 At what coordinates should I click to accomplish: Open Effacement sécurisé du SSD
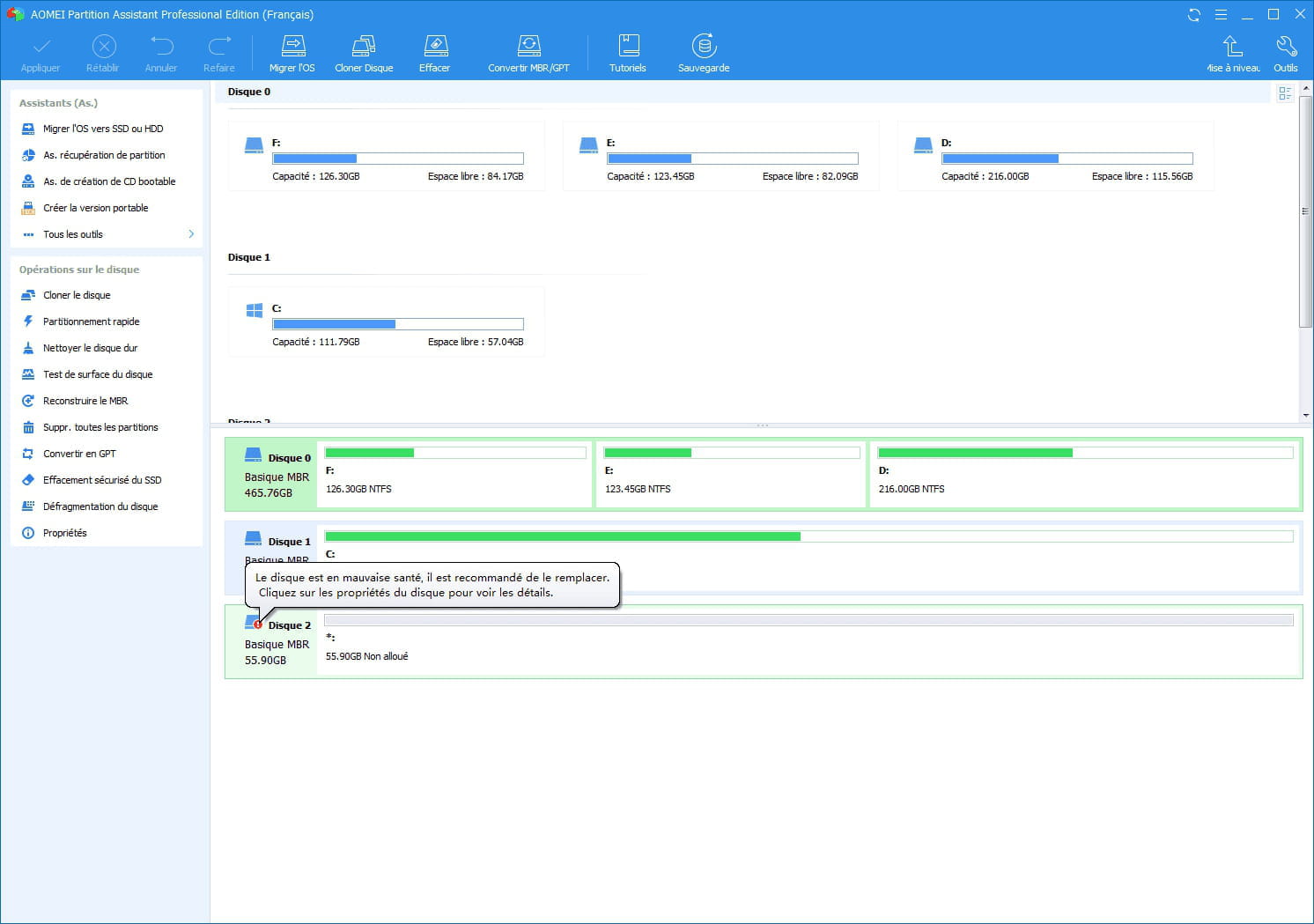click(x=102, y=480)
